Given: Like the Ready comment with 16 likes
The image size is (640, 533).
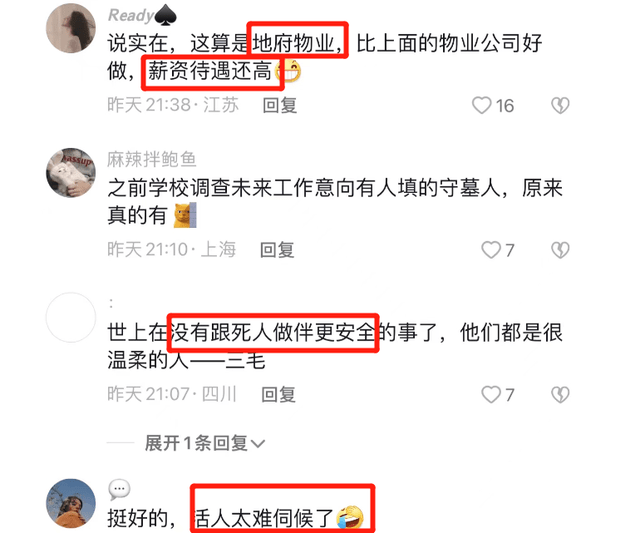Looking at the screenshot, I should pos(482,105).
